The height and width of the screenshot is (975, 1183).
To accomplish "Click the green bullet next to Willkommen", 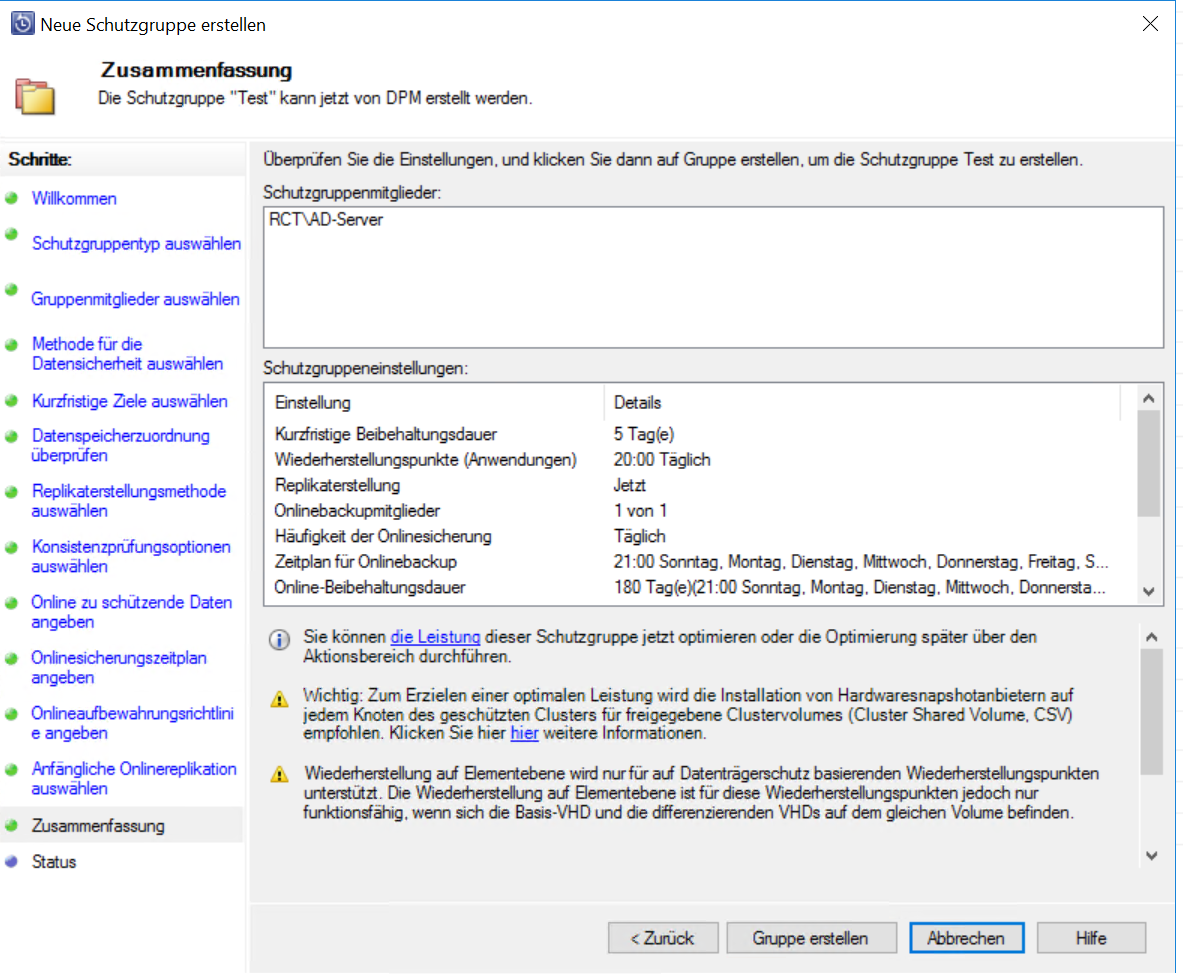I will (x=11, y=198).
